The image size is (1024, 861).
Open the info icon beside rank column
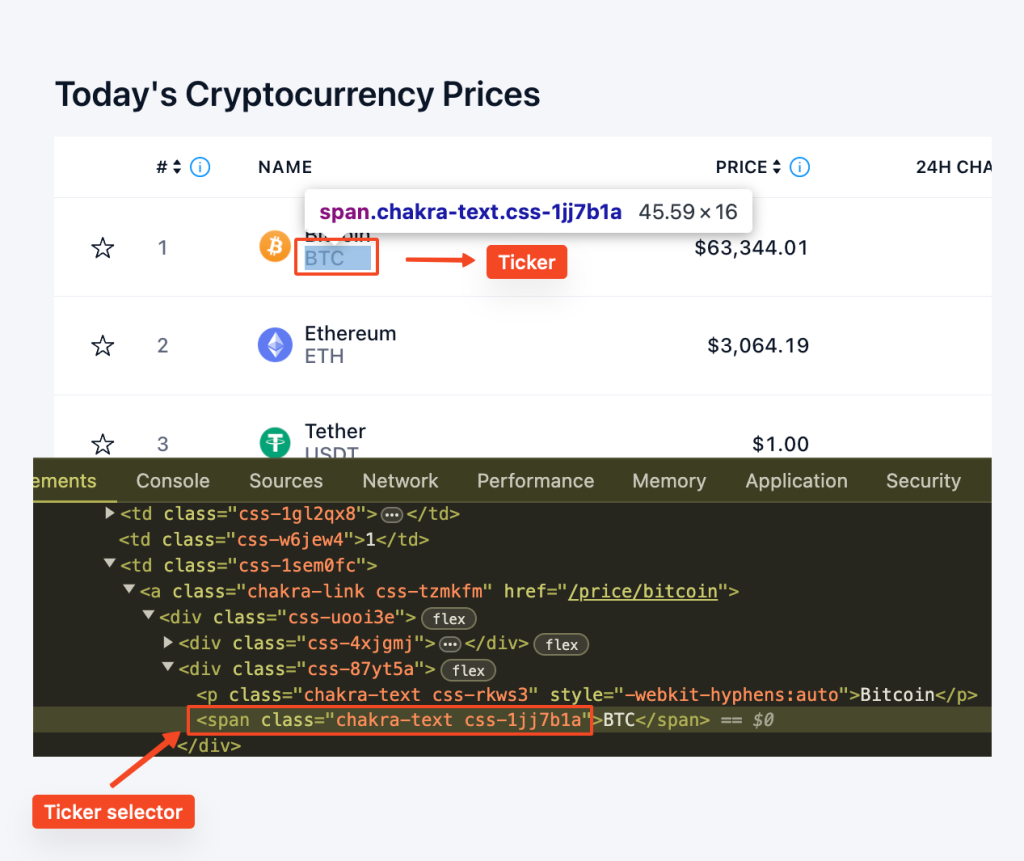[x=200, y=167]
